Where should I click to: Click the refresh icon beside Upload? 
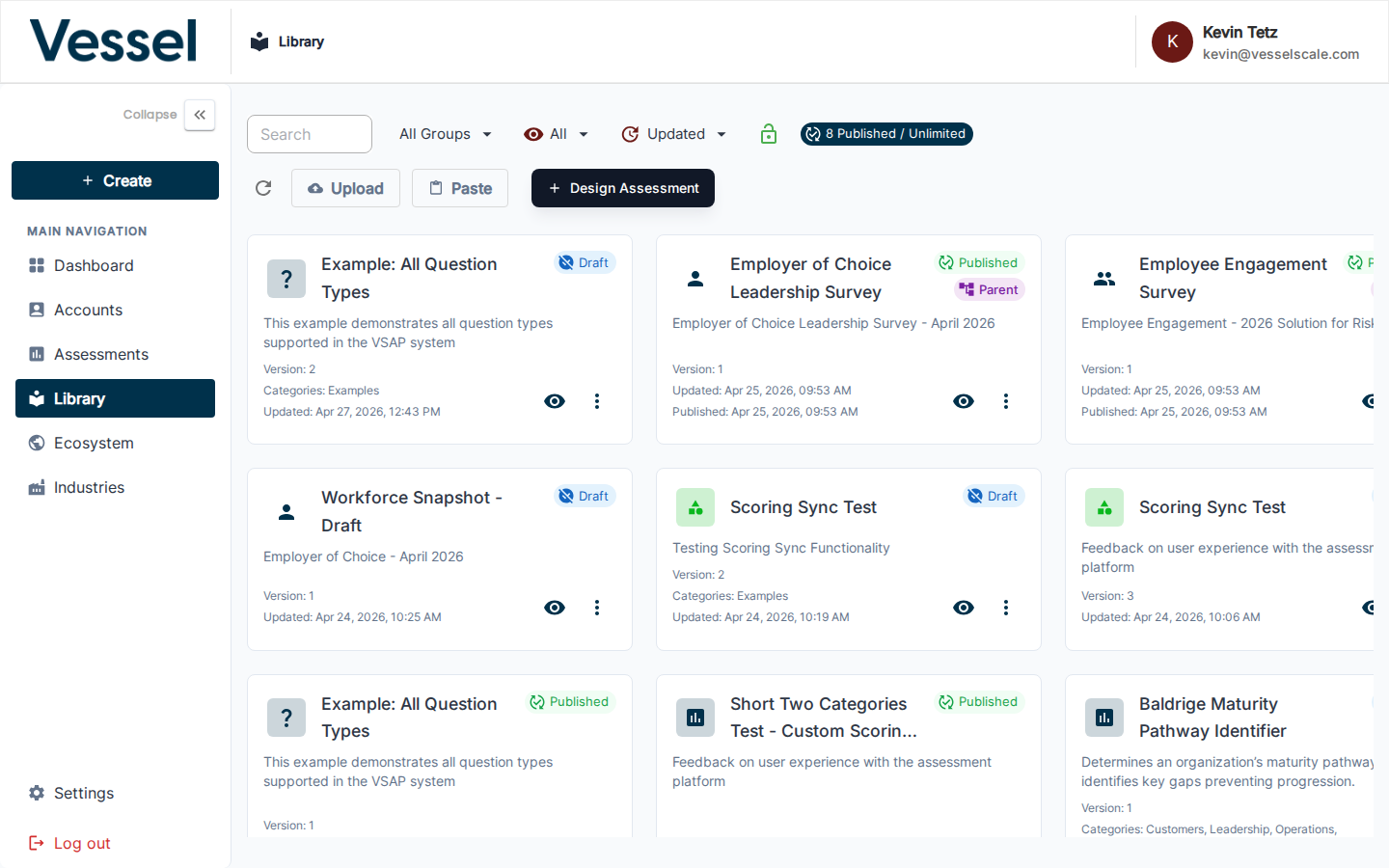[x=263, y=188]
